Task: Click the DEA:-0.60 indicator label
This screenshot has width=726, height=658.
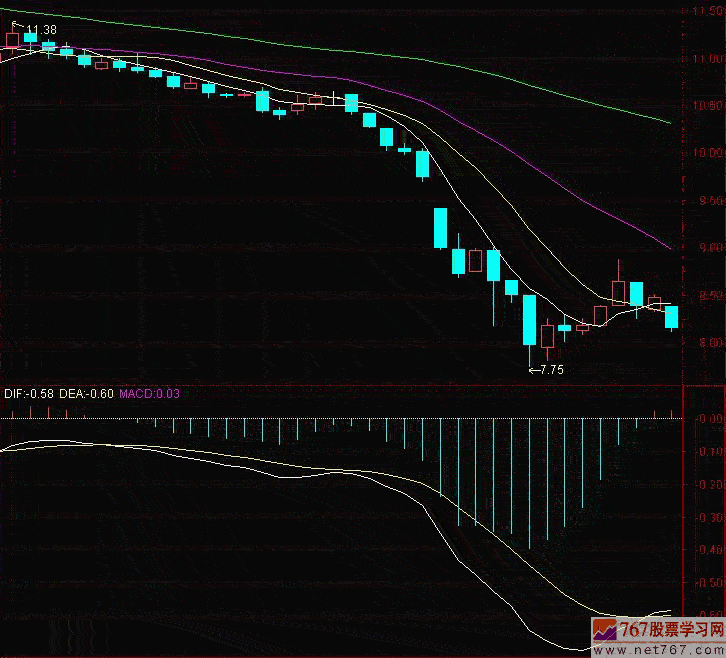Action: pos(86,394)
